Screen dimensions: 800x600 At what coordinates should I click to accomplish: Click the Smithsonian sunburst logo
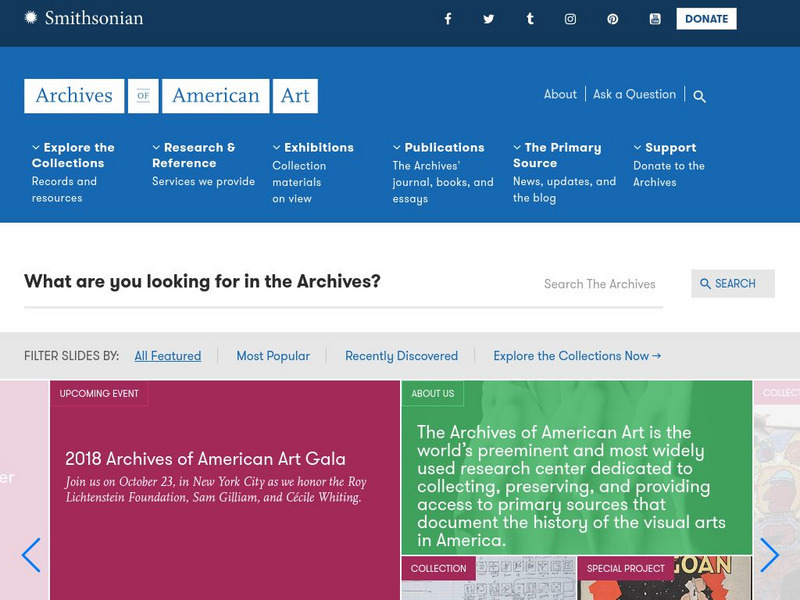coord(31,16)
